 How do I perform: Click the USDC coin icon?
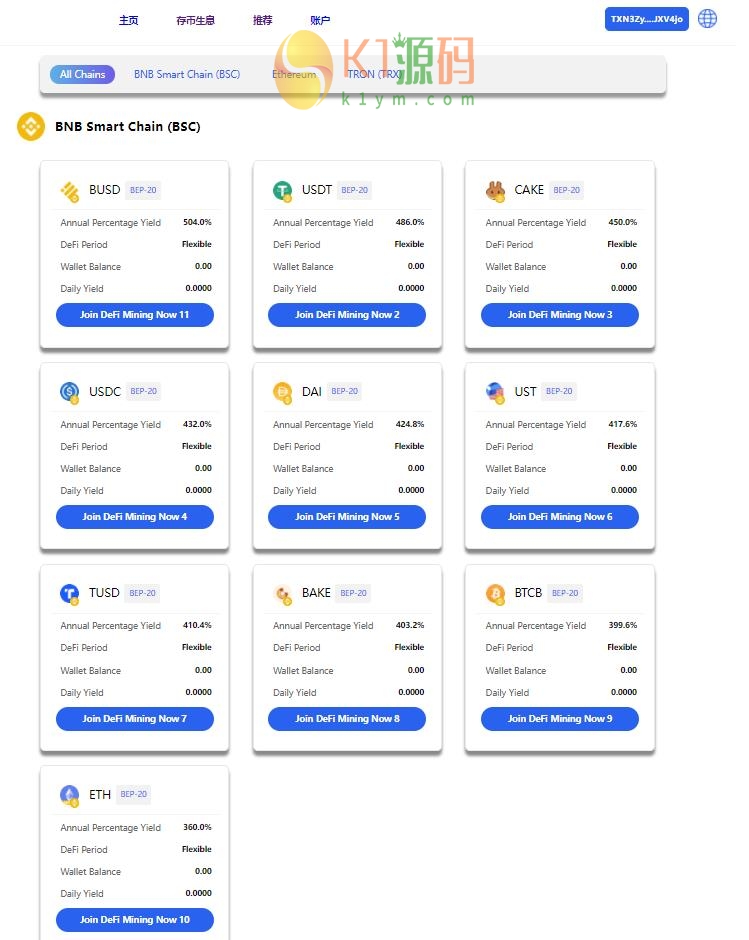pyautogui.click(x=69, y=392)
